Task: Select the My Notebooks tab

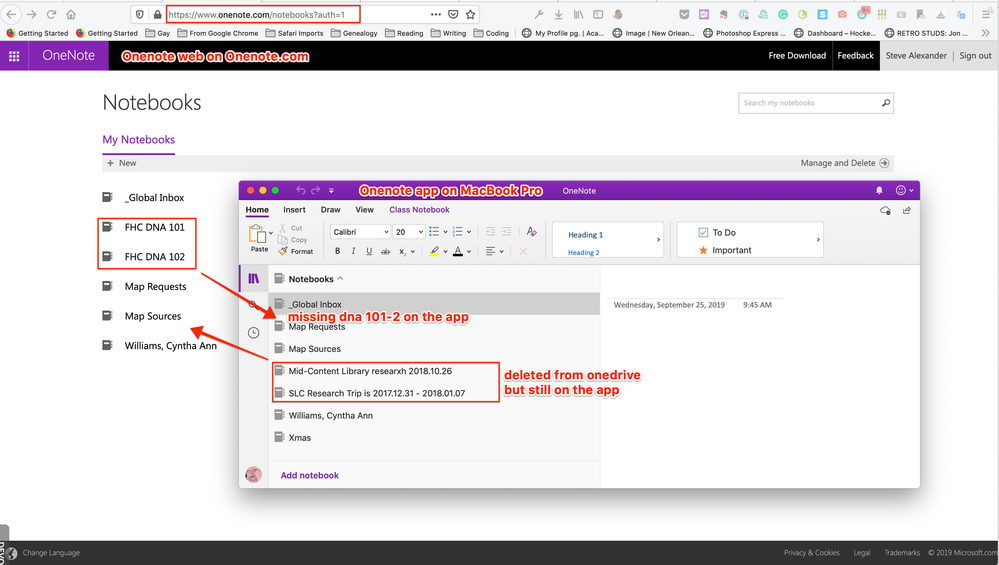Action: (139, 139)
